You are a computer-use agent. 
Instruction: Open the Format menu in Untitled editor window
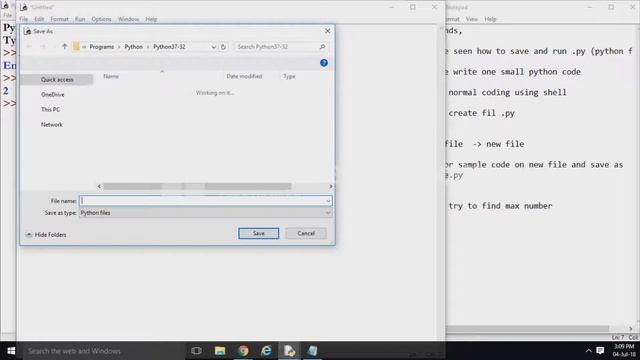pos(60,19)
